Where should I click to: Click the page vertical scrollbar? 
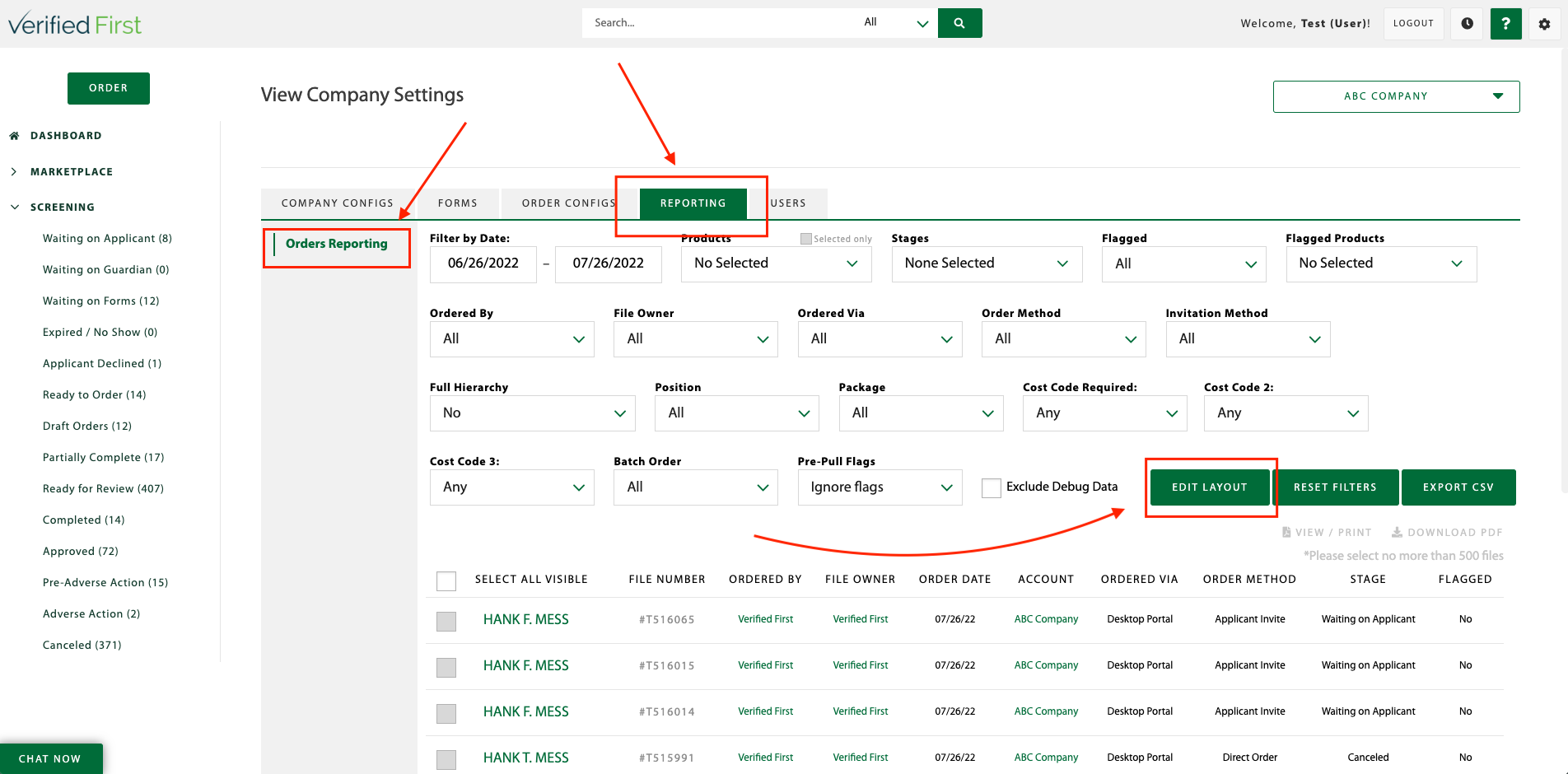point(1564,272)
